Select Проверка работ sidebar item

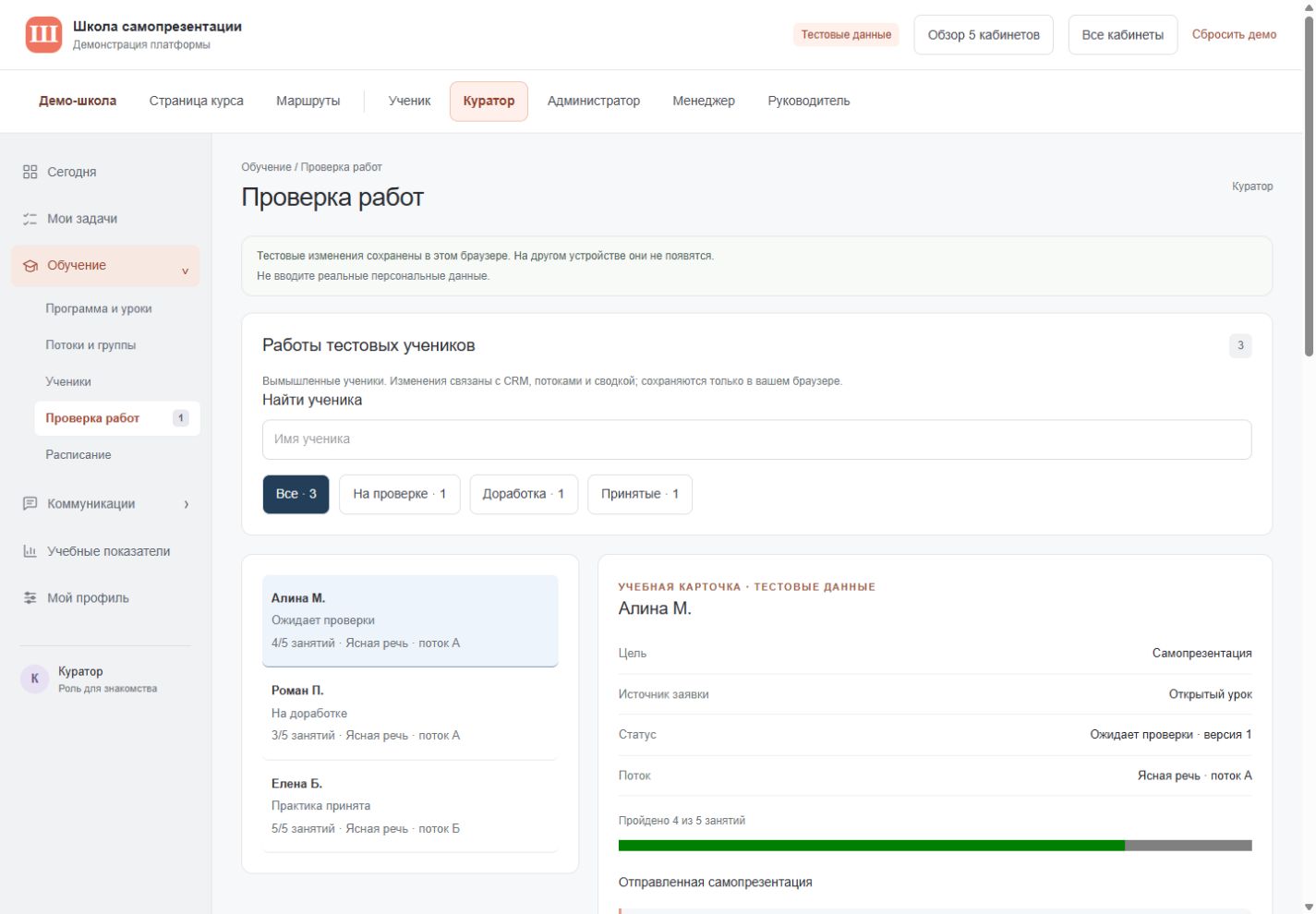pos(117,418)
